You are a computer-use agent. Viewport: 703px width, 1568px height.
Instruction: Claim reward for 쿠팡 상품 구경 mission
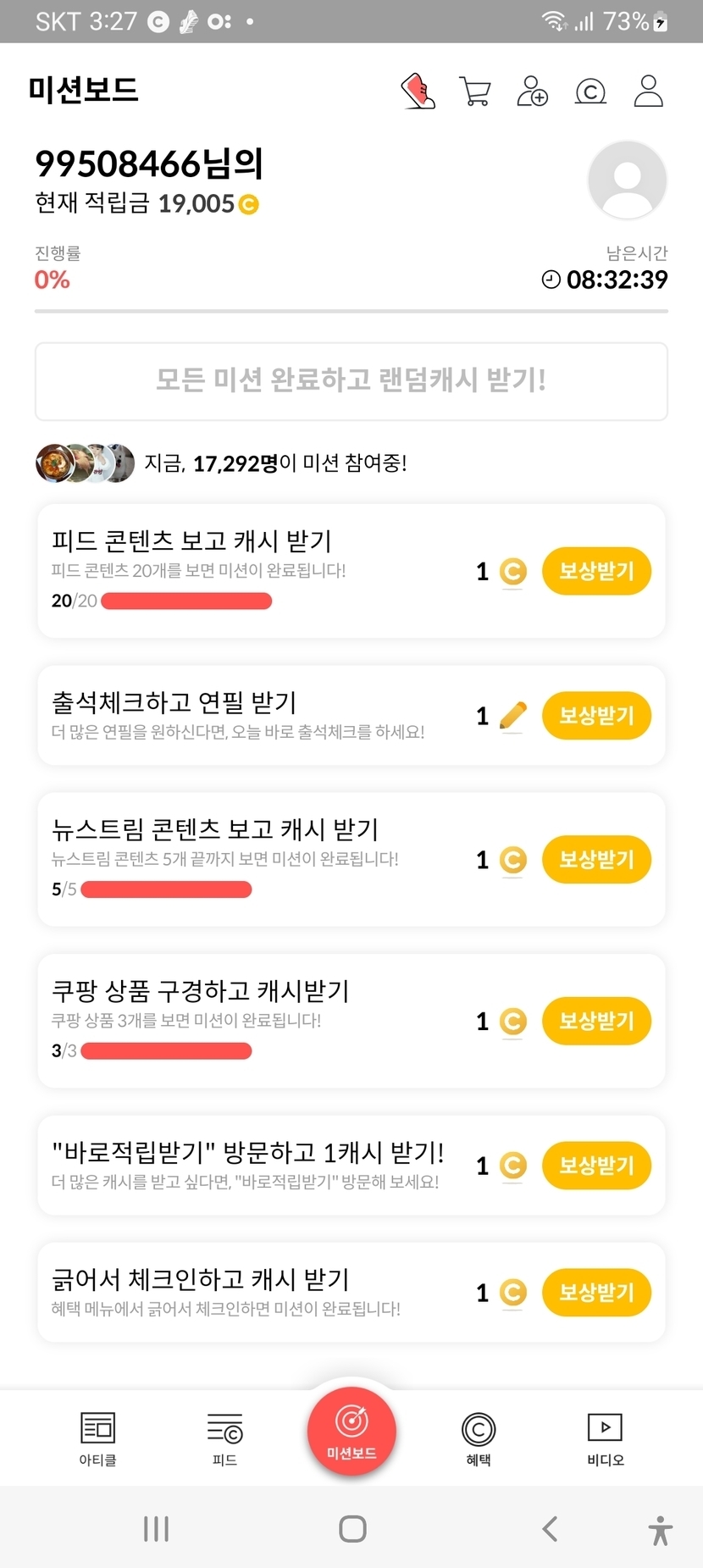pyautogui.click(x=596, y=1021)
